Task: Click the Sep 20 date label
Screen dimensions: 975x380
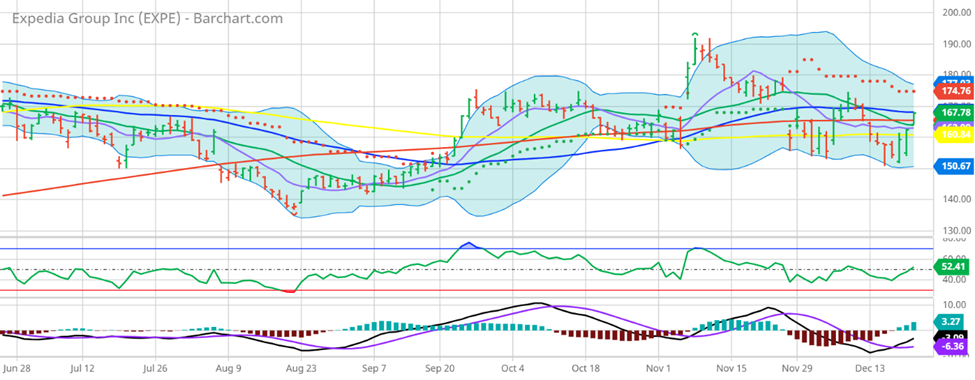Action: coord(439,368)
